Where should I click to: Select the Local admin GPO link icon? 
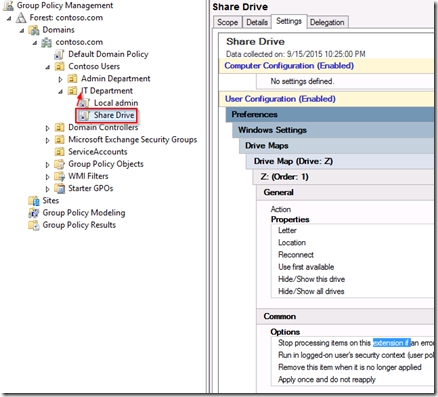pyautogui.click(x=85, y=103)
